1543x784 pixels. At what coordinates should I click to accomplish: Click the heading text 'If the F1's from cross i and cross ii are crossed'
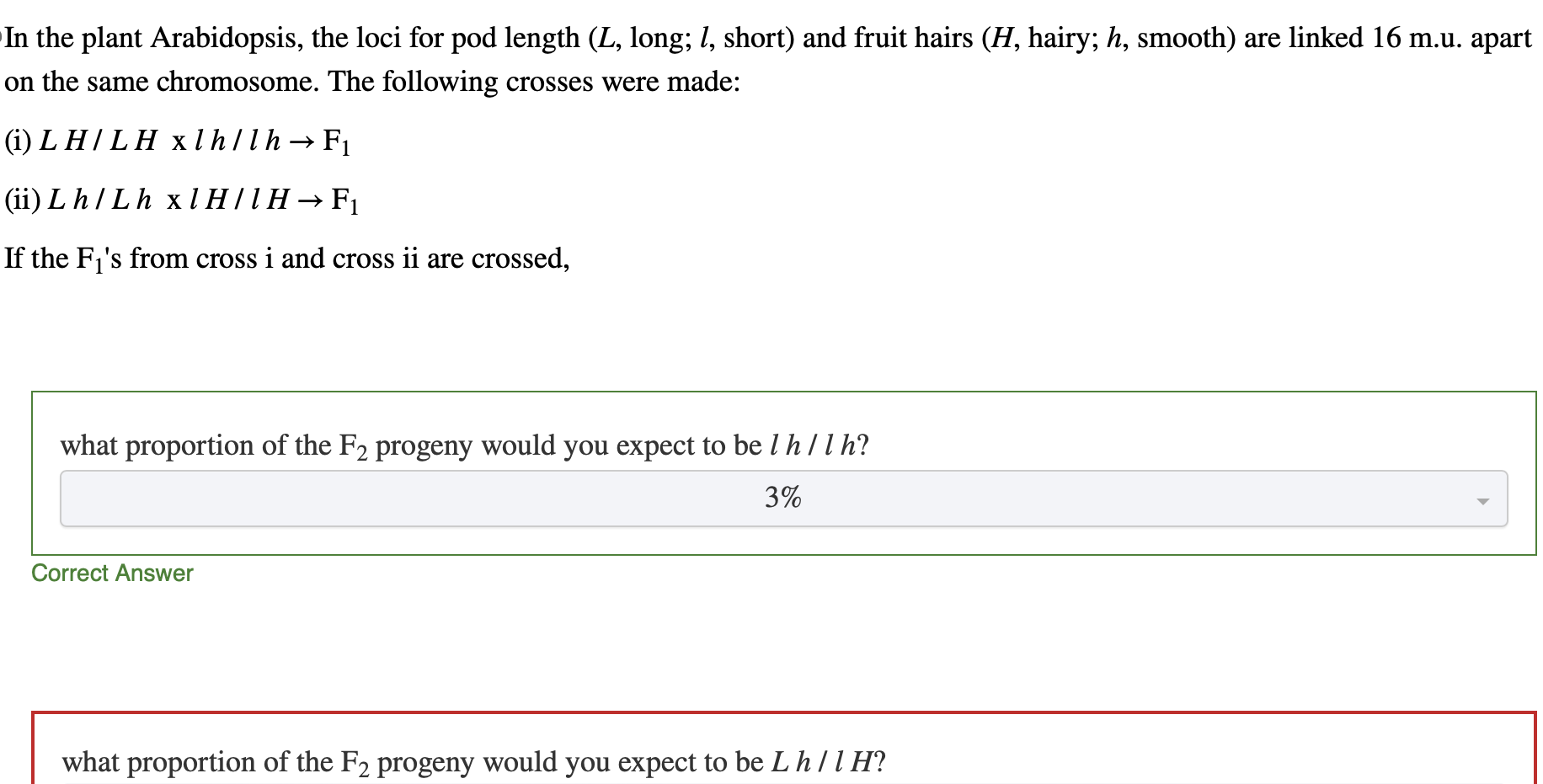(286, 259)
